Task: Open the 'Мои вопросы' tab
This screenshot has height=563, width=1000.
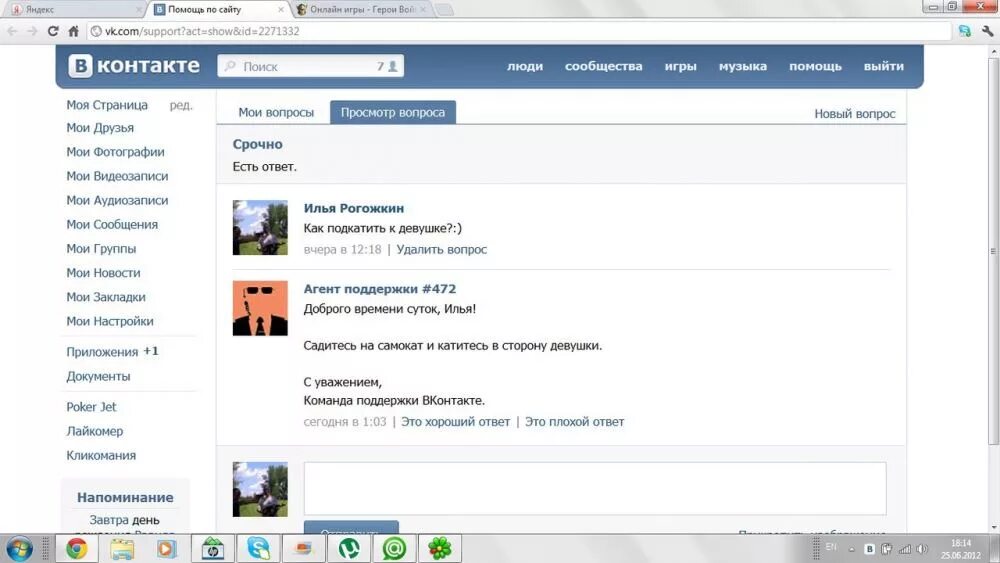Action: click(276, 112)
